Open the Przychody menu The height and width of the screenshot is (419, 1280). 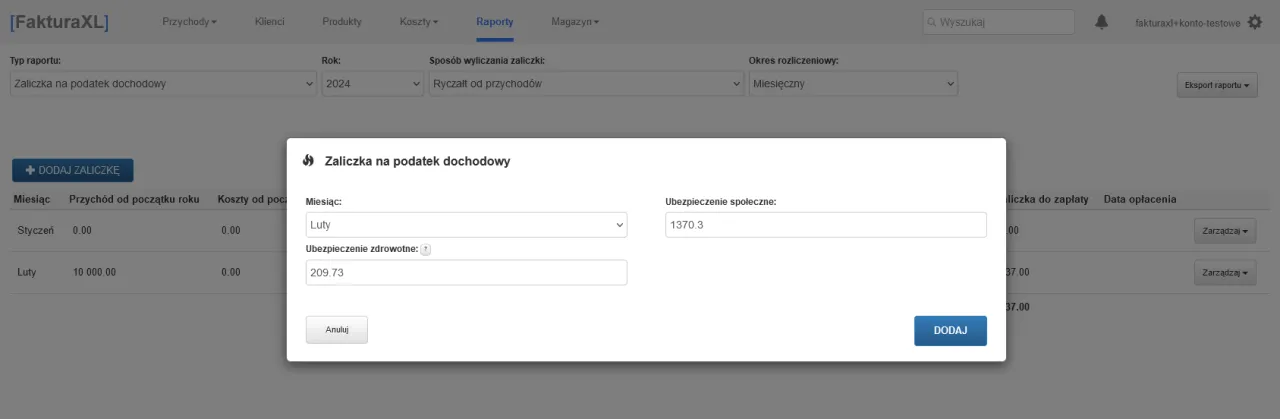click(189, 22)
